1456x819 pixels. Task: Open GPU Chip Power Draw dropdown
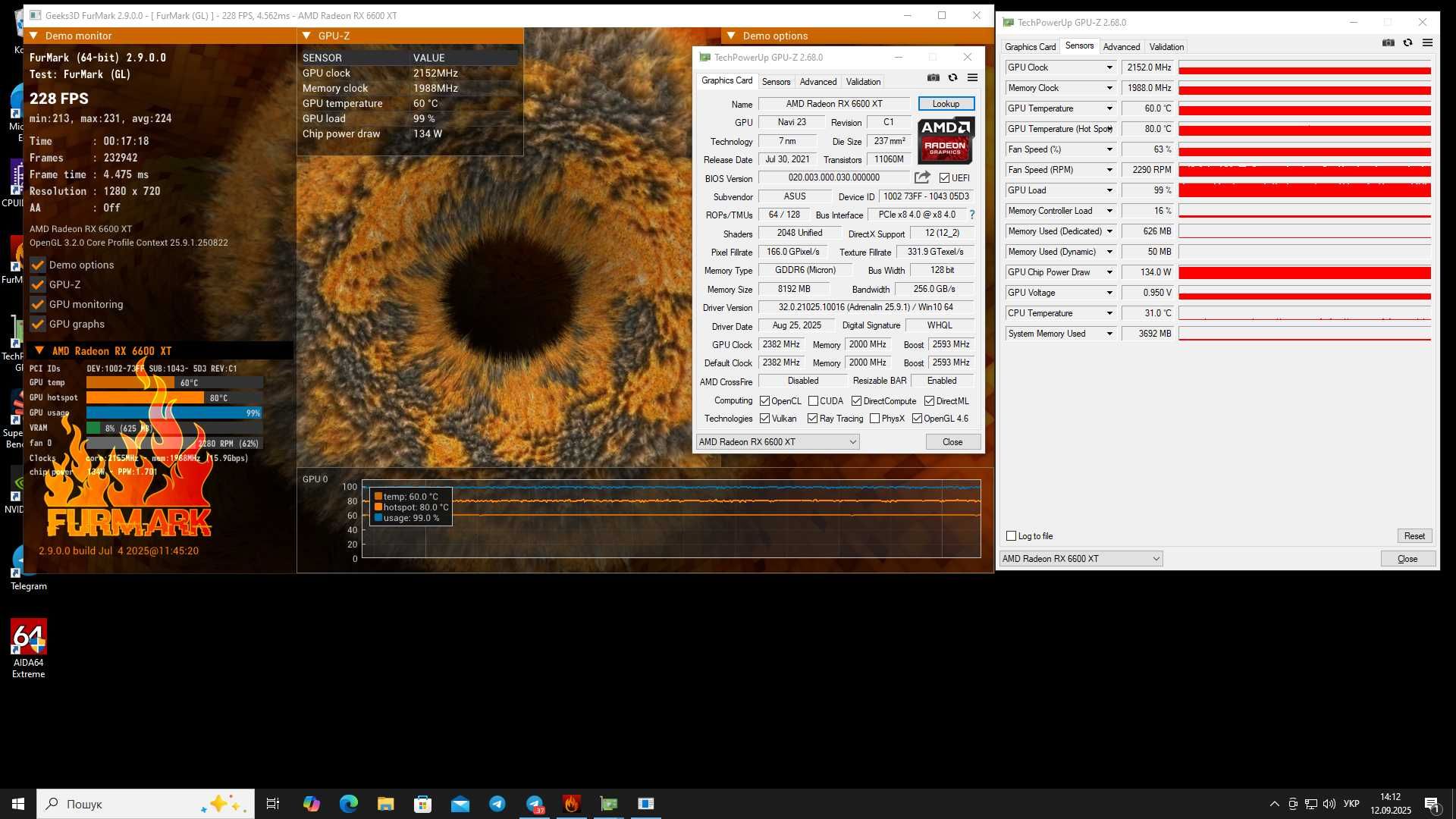[1109, 272]
